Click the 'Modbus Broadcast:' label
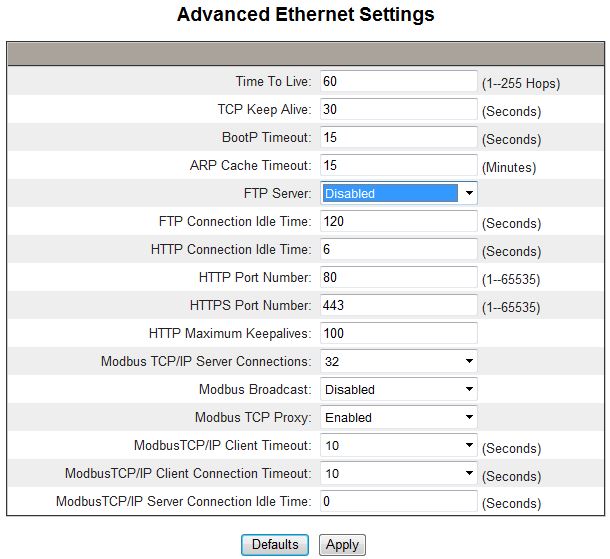 (x=255, y=389)
